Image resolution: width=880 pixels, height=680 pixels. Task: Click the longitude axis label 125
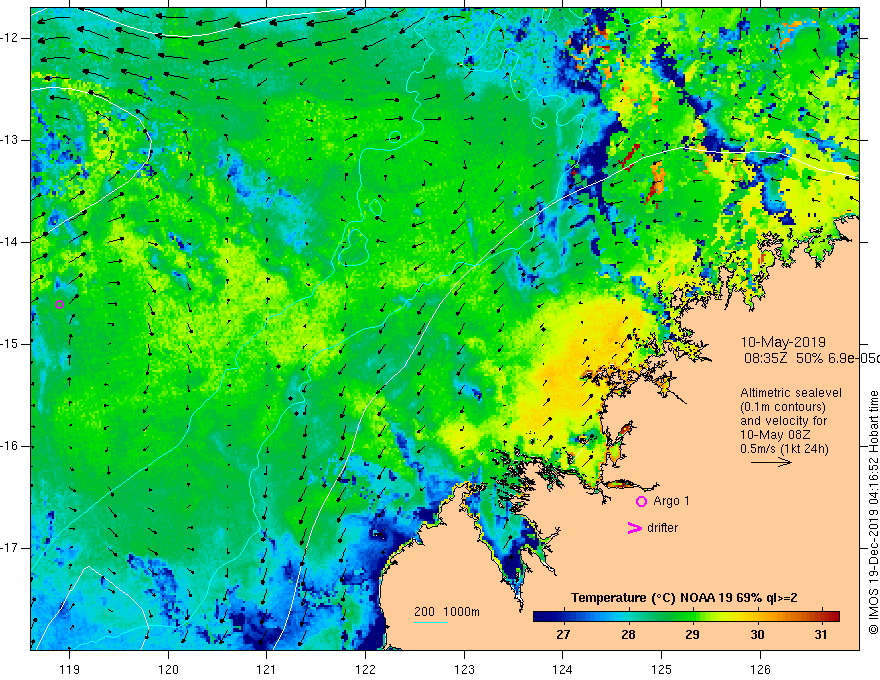pyautogui.click(x=662, y=669)
